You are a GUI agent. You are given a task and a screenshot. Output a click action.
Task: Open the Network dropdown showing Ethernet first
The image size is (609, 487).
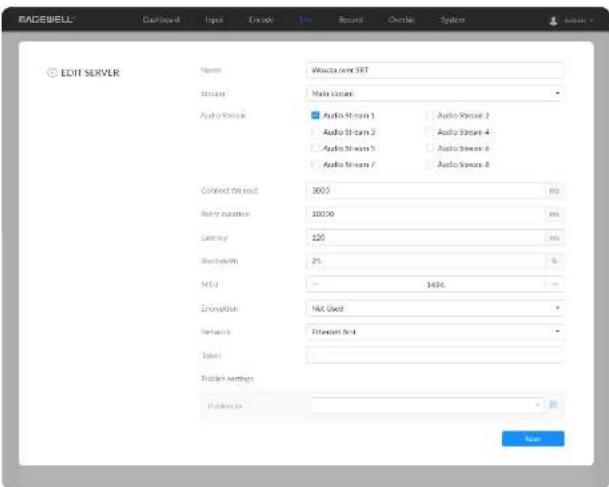click(x=435, y=332)
